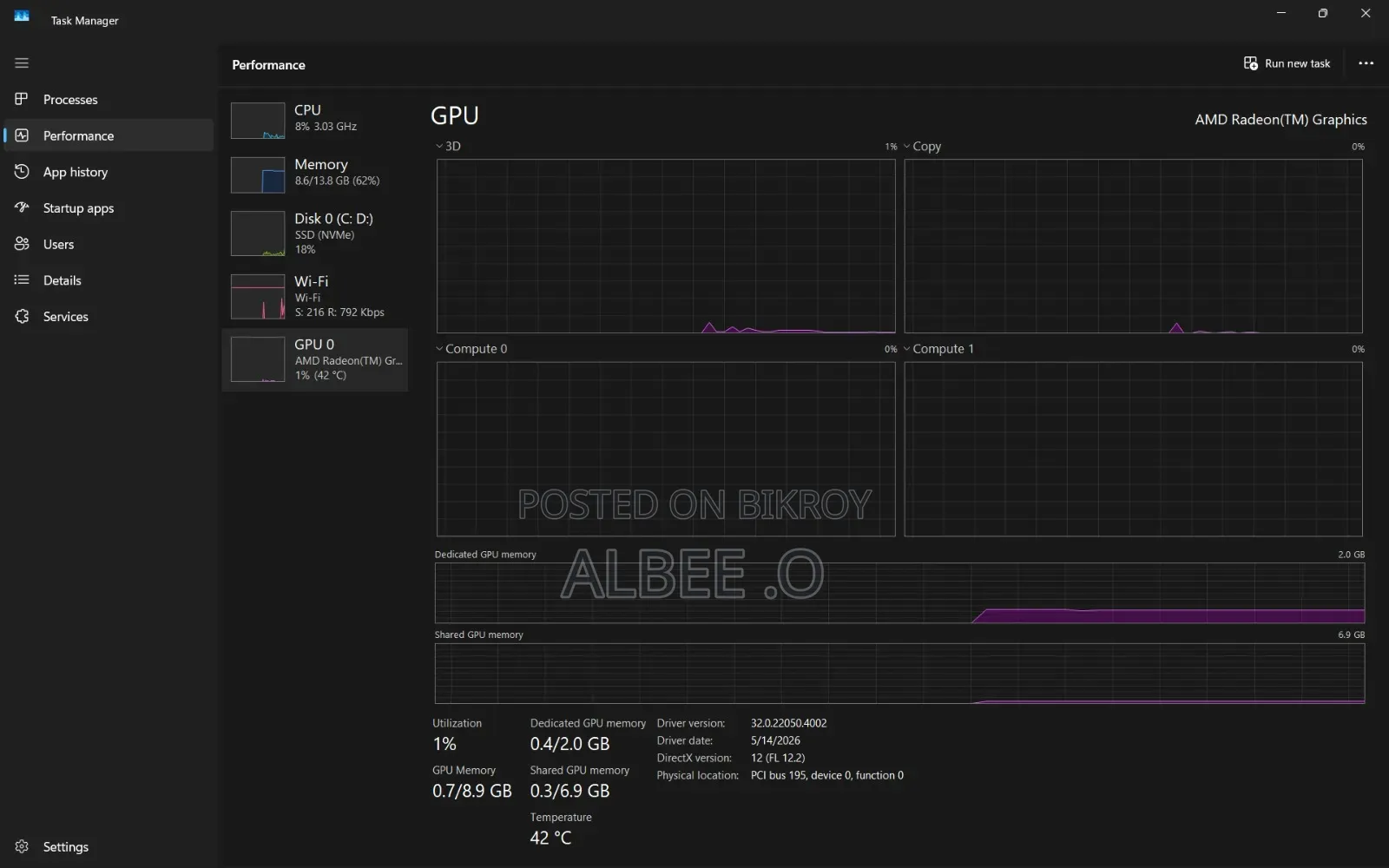1389x868 pixels.
Task: Click the Dedicated GPU memory '0.4/2.0 GB' value
Action: pyautogui.click(x=569, y=744)
